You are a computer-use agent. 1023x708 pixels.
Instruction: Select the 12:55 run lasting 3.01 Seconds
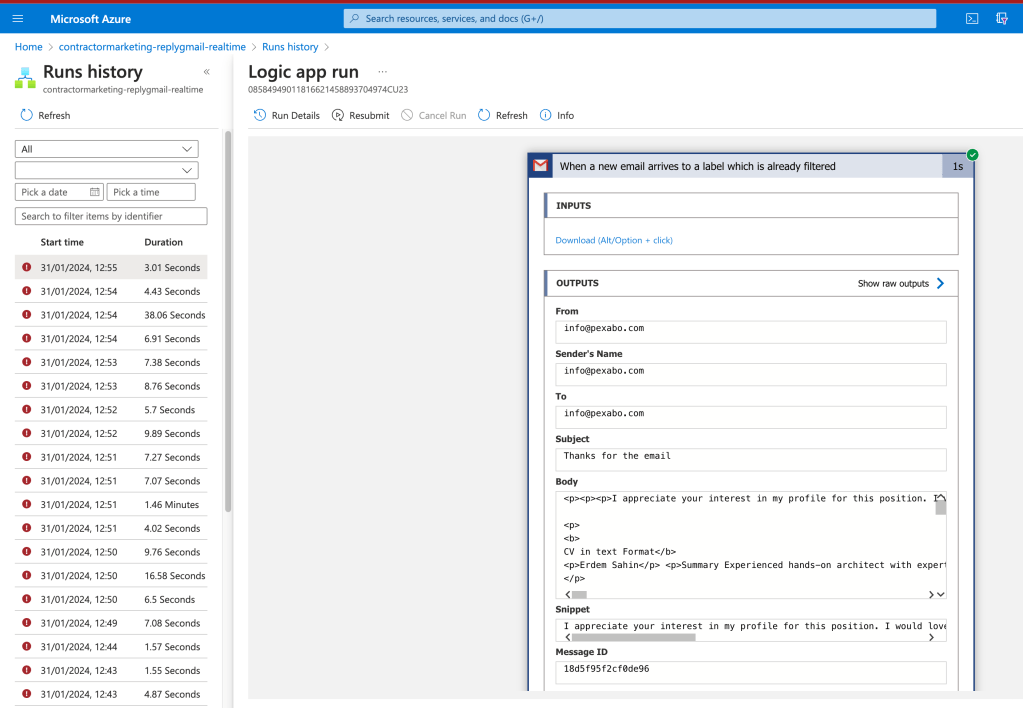pos(111,268)
